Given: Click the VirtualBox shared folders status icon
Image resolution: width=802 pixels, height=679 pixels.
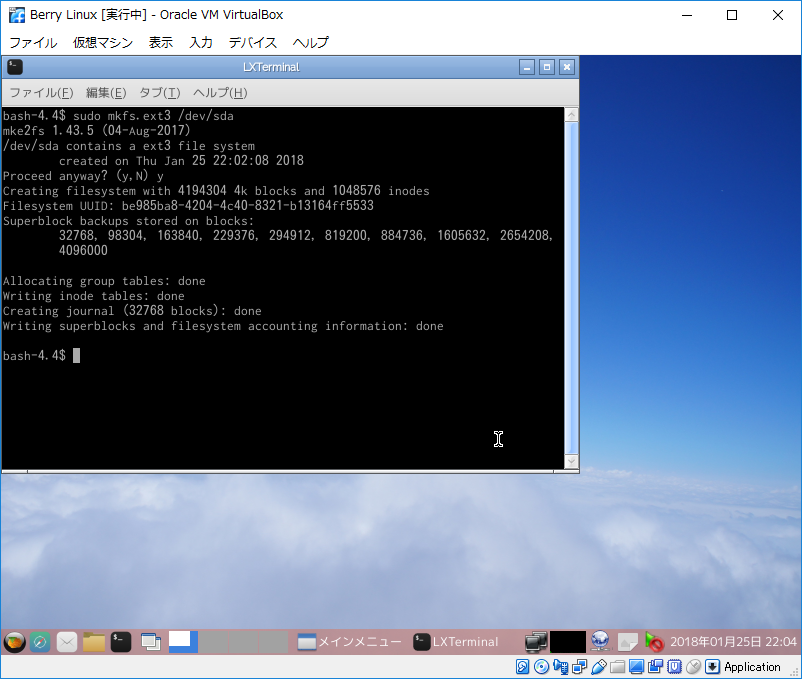Looking at the screenshot, I should (x=617, y=667).
